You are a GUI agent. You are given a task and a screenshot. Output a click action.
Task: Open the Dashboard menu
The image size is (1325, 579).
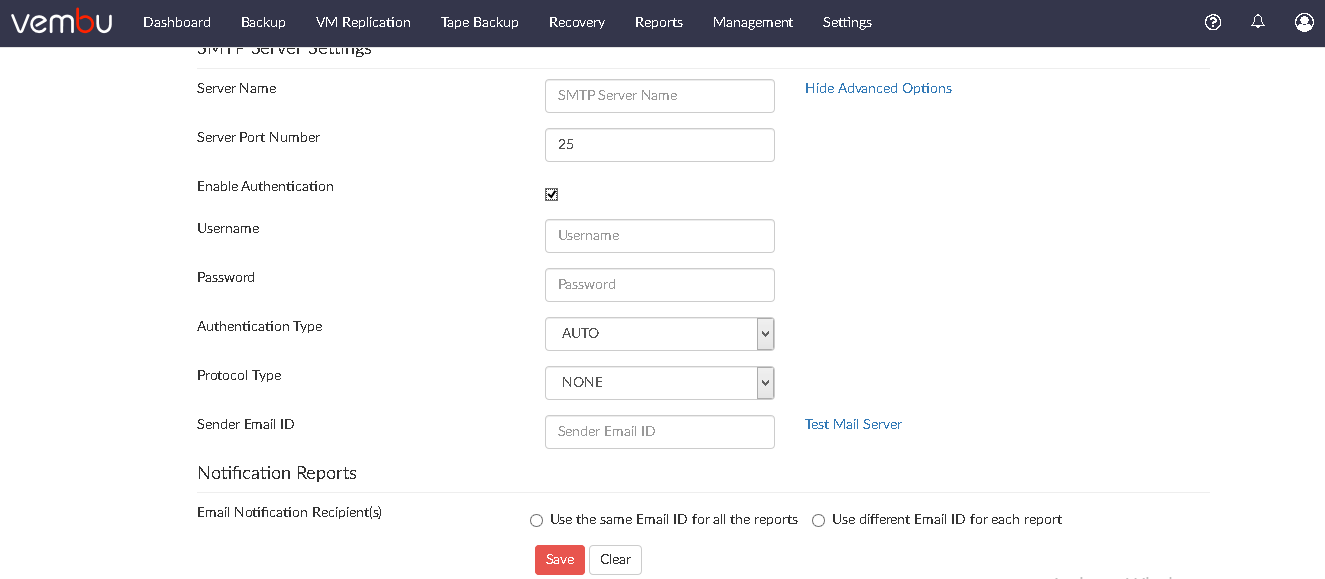tap(177, 22)
